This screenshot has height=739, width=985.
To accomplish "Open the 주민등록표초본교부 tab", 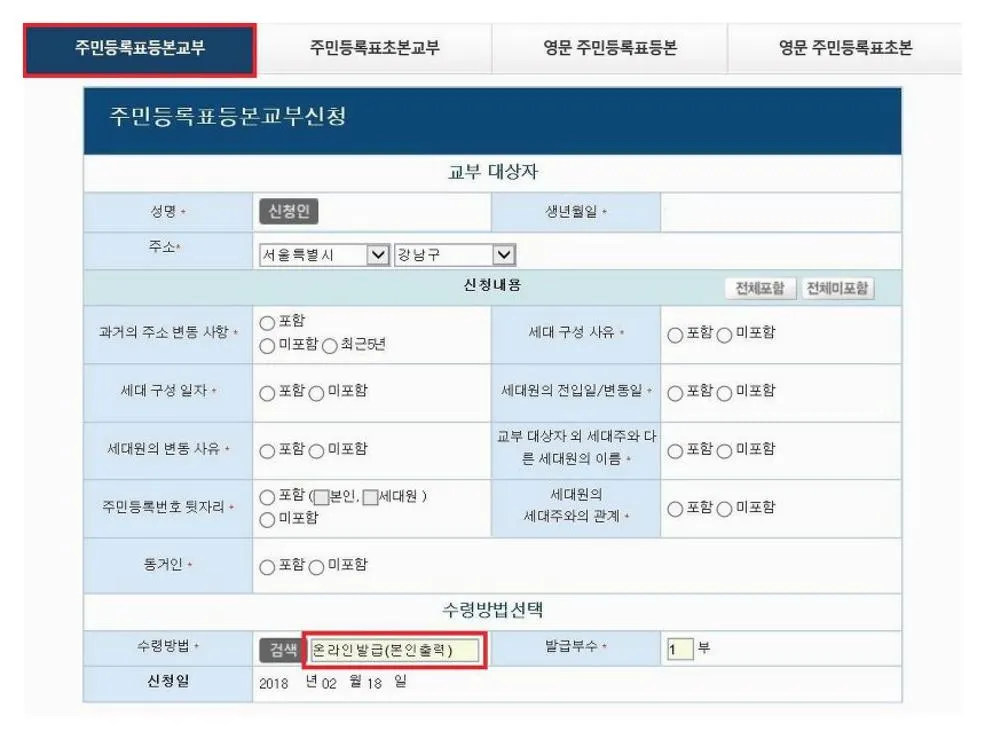I will (x=374, y=48).
